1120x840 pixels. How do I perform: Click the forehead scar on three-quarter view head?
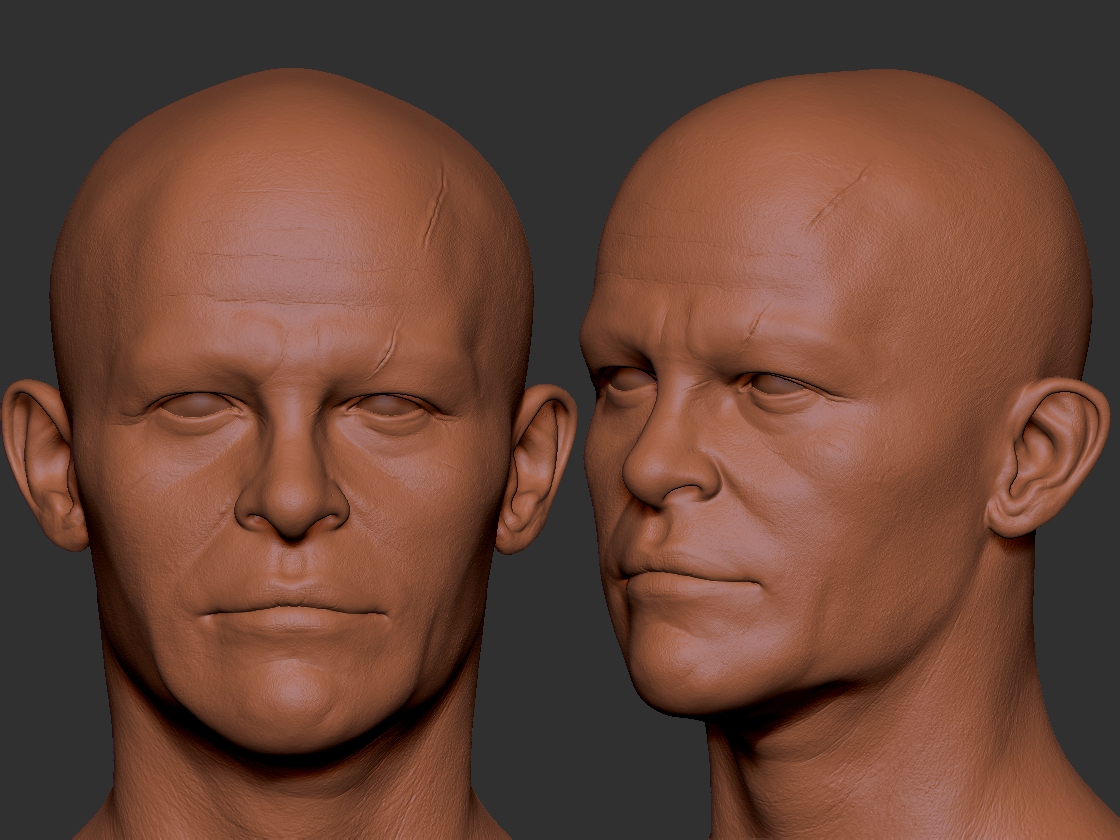pyautogui.click(x=837, y=197)
